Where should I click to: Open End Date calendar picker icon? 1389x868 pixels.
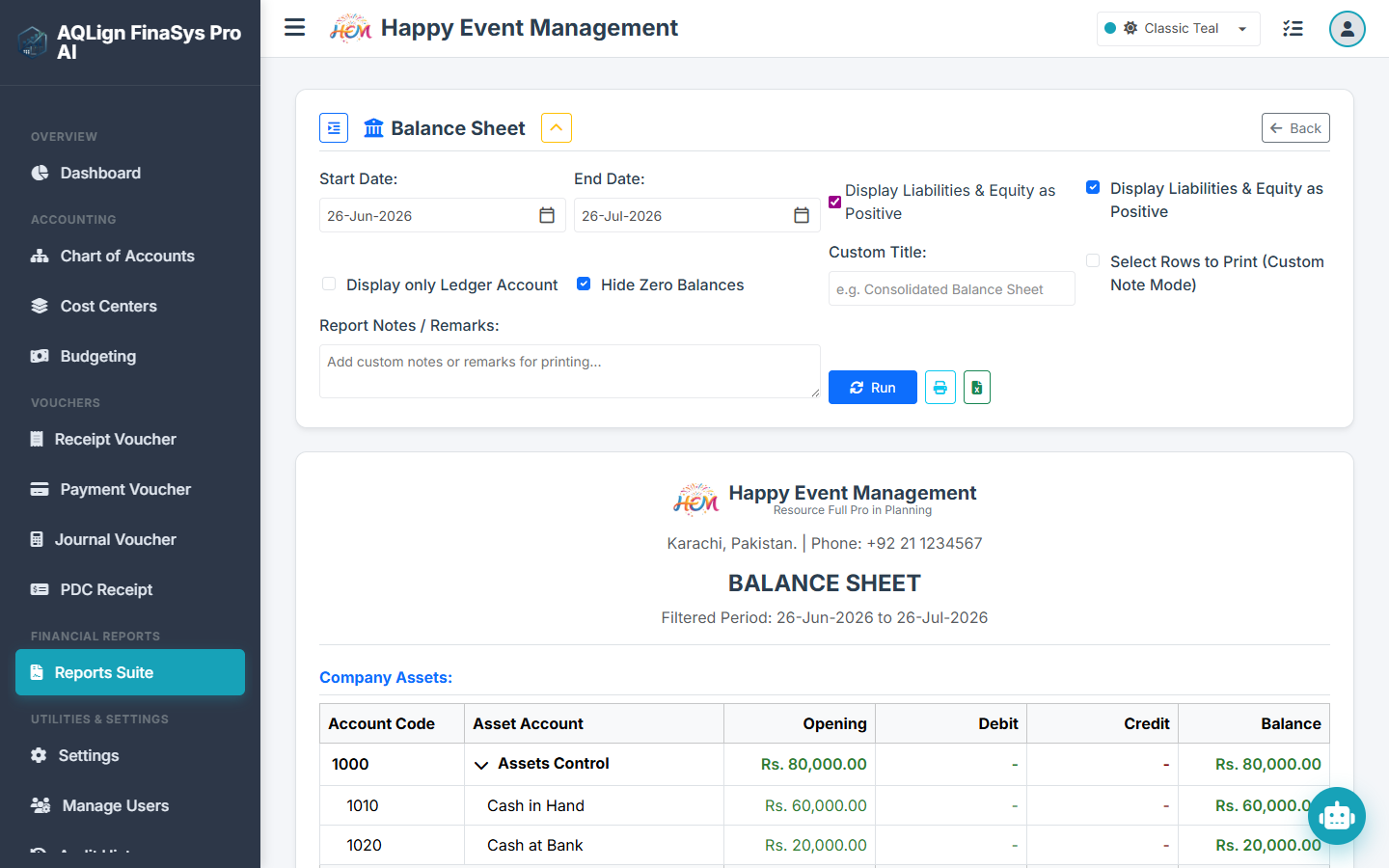pyautogui.click(x=802, y=215)
